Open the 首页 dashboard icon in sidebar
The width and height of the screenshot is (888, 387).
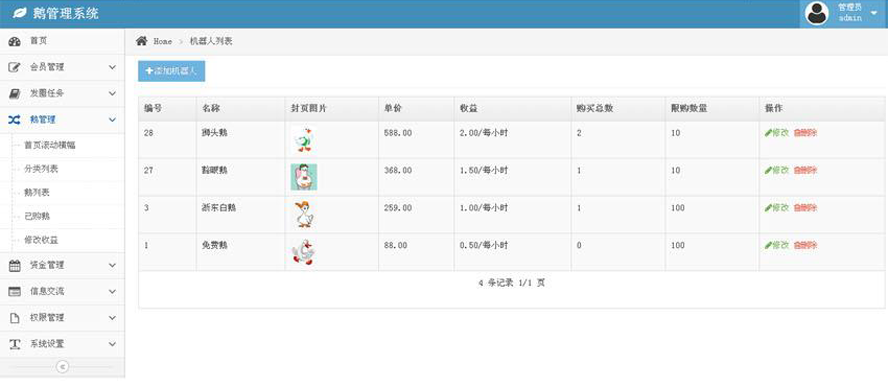point(15,41)
